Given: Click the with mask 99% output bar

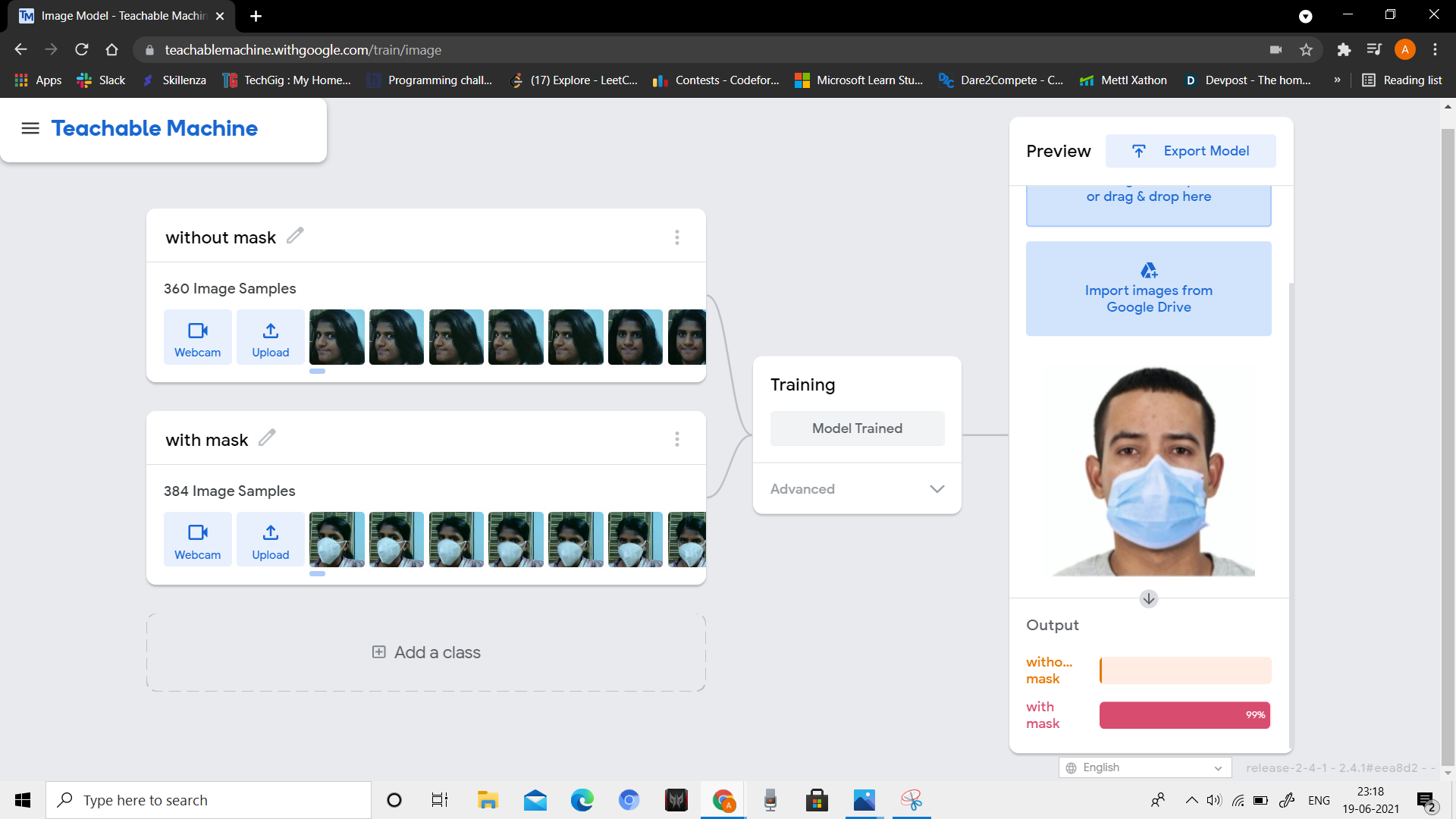Looking at the screenshot, I should pyautogui.click(x=1185, y=715).
